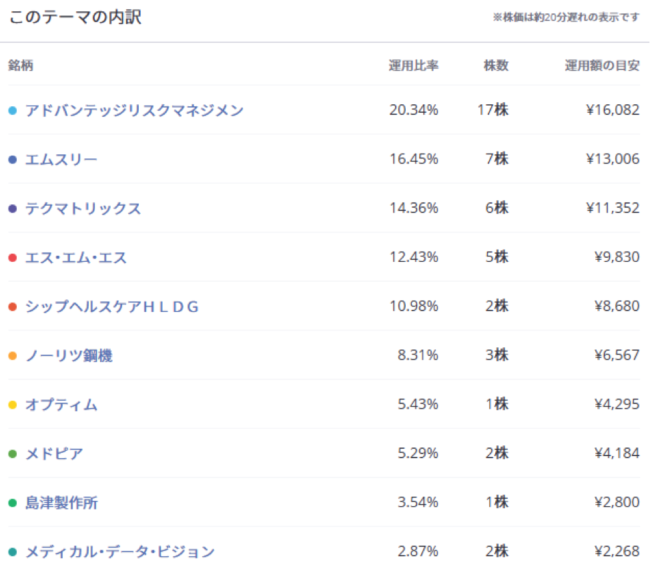Click the 株数 column header
This screenshot has width=650, height=569.
496,66
